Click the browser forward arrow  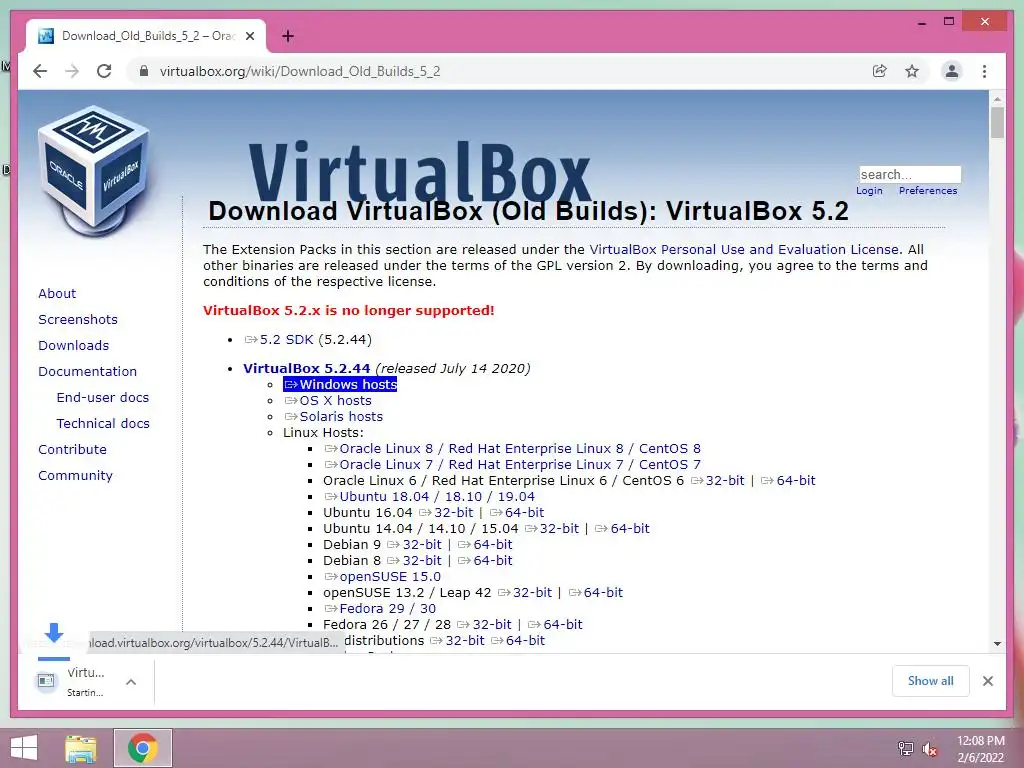(x=72, y=71)
